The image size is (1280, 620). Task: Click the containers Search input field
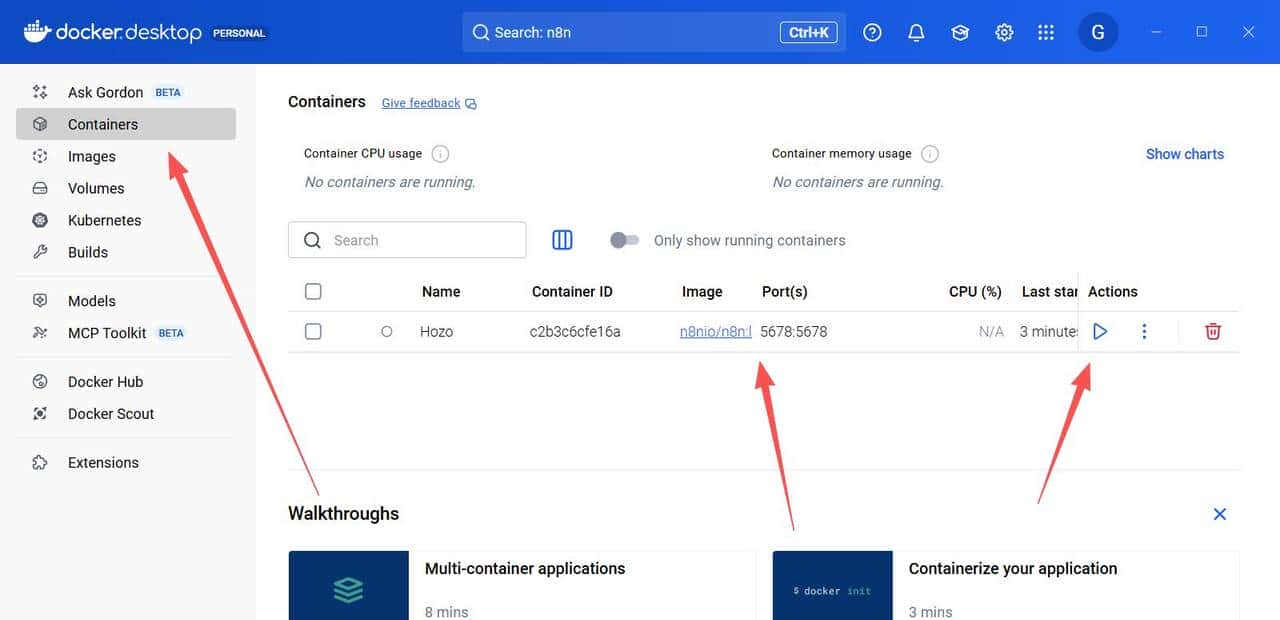click(x=420, y=240)
